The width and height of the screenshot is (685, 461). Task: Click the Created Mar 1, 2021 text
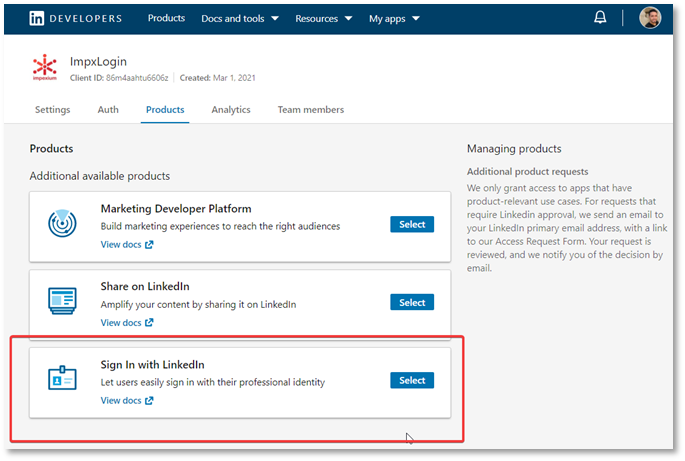pos(218,78)
